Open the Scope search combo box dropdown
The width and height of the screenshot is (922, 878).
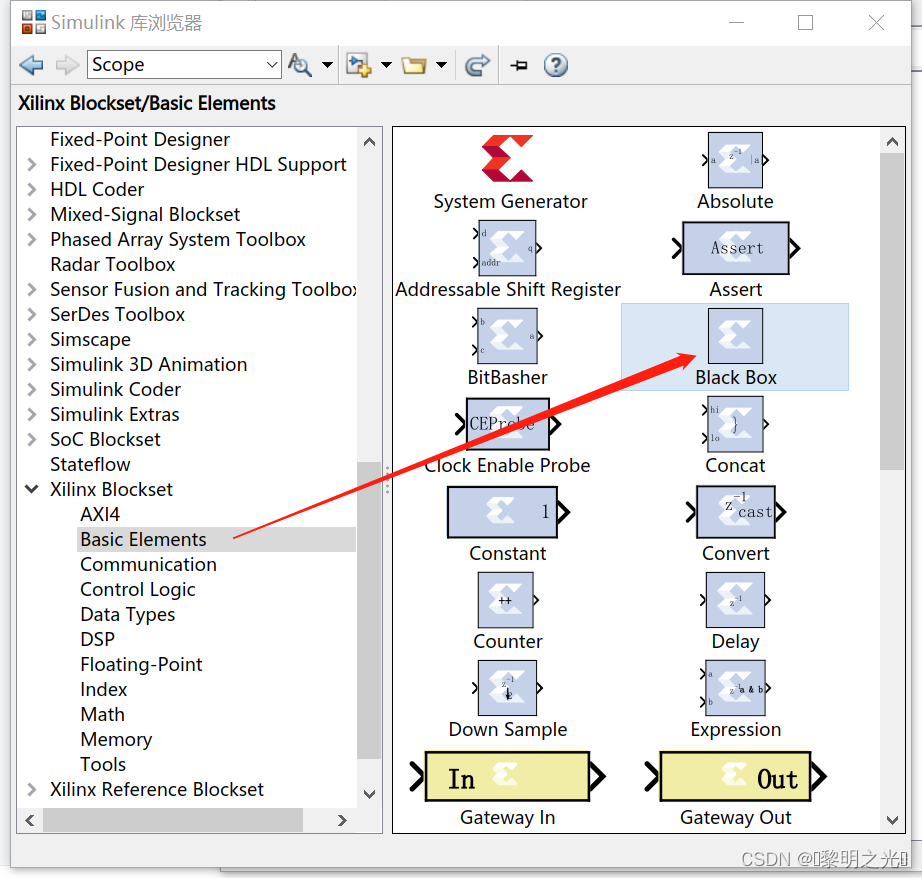tap(272, 65)
